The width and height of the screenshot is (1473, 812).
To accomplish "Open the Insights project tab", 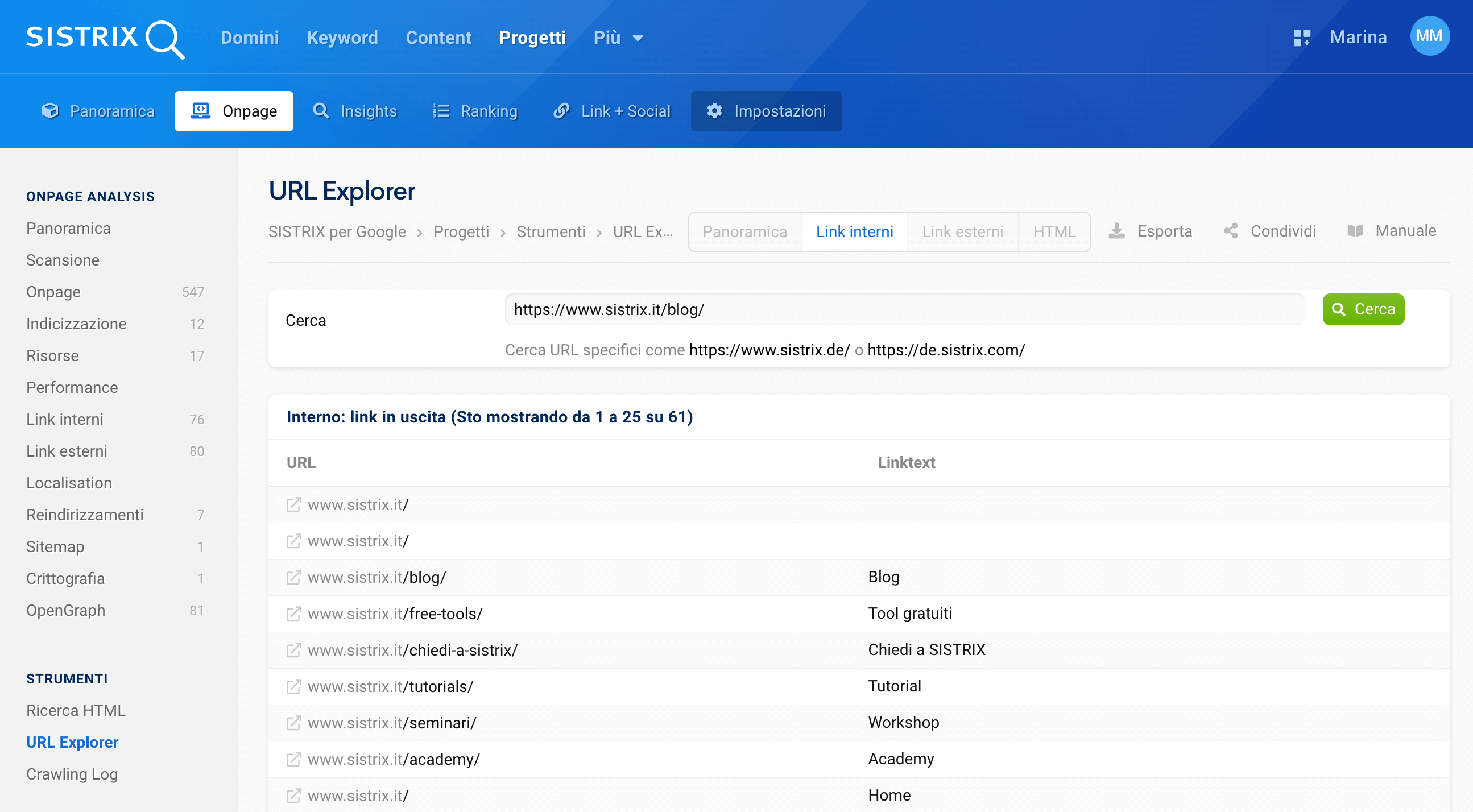I will pyautogui.click(x=355, y=111).
